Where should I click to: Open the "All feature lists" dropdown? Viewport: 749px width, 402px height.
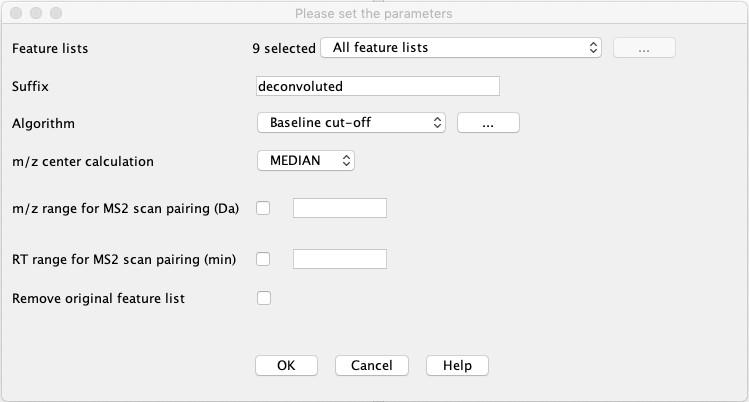pos(460,47)
